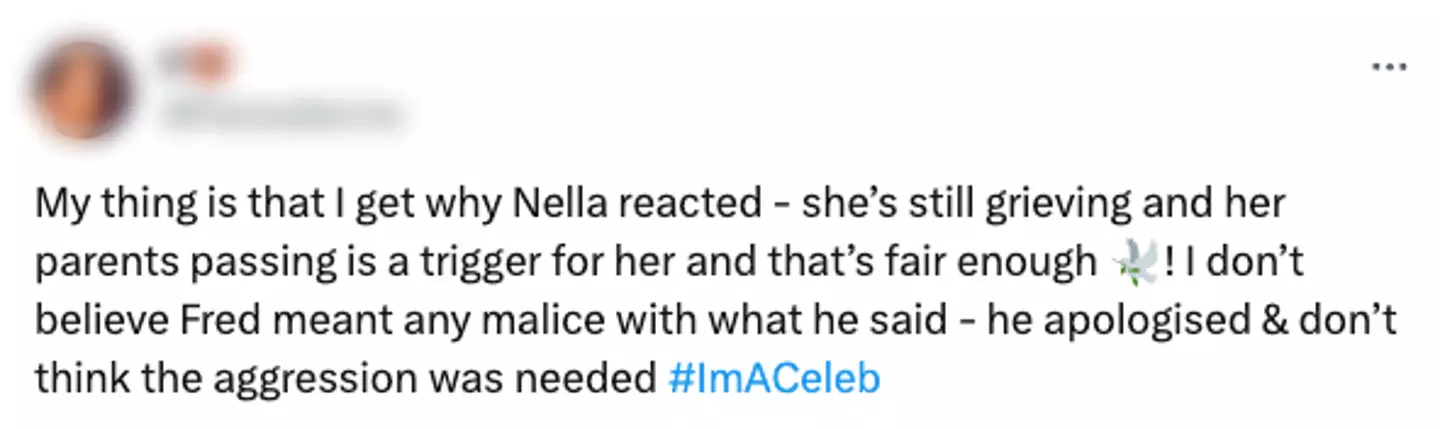Click the blurred profile avatar picture
The height and width of the screenshot is (429, 1440).
coord(82,91)
